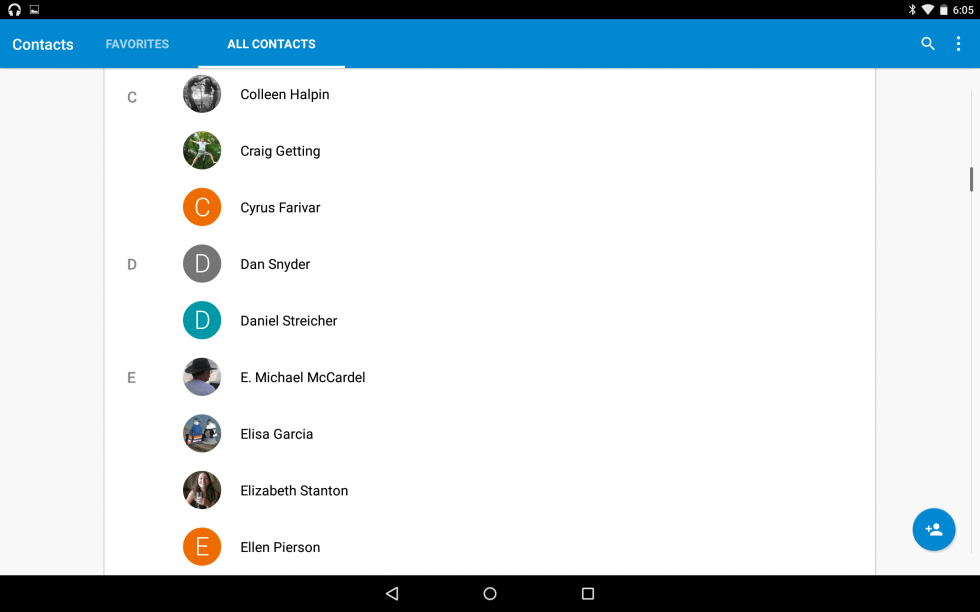Image resolution: width=980 pixels, height=612 pixels.
Task: Tap the Wi-Fi signal status icon
Action: (x=928, y=9)
